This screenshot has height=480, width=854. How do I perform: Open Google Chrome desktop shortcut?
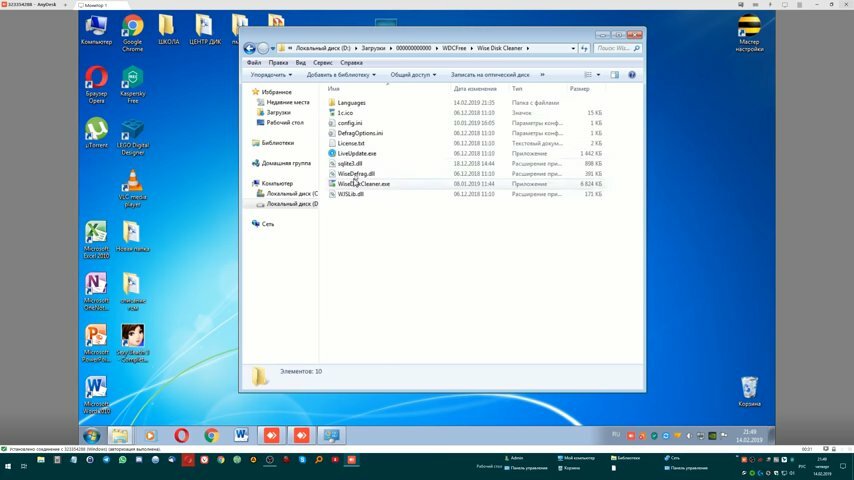click(x=132, y=34)
